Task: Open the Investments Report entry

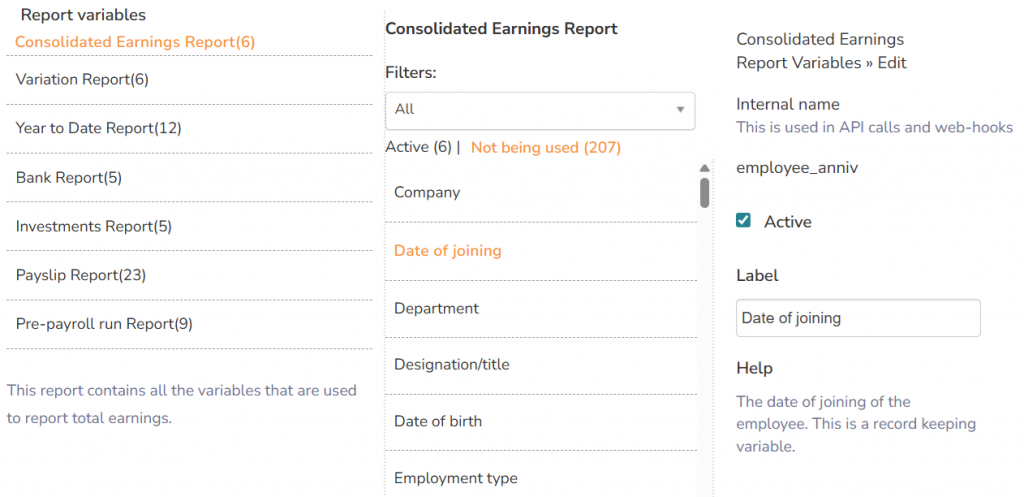Action: pos(93,227)
